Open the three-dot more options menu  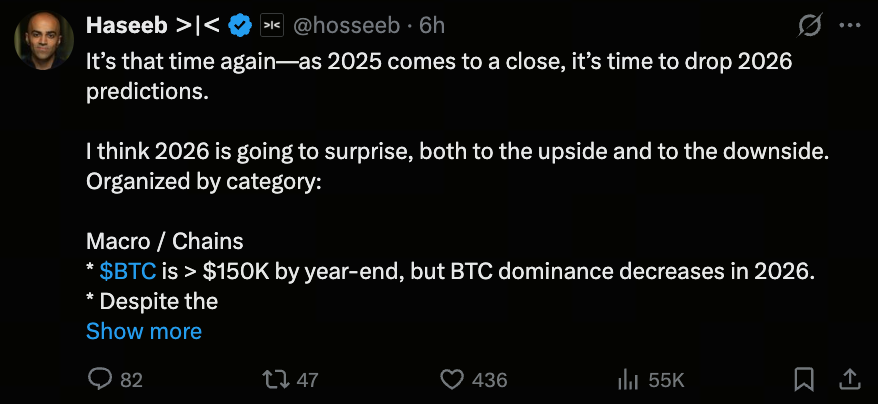(849, 24)
